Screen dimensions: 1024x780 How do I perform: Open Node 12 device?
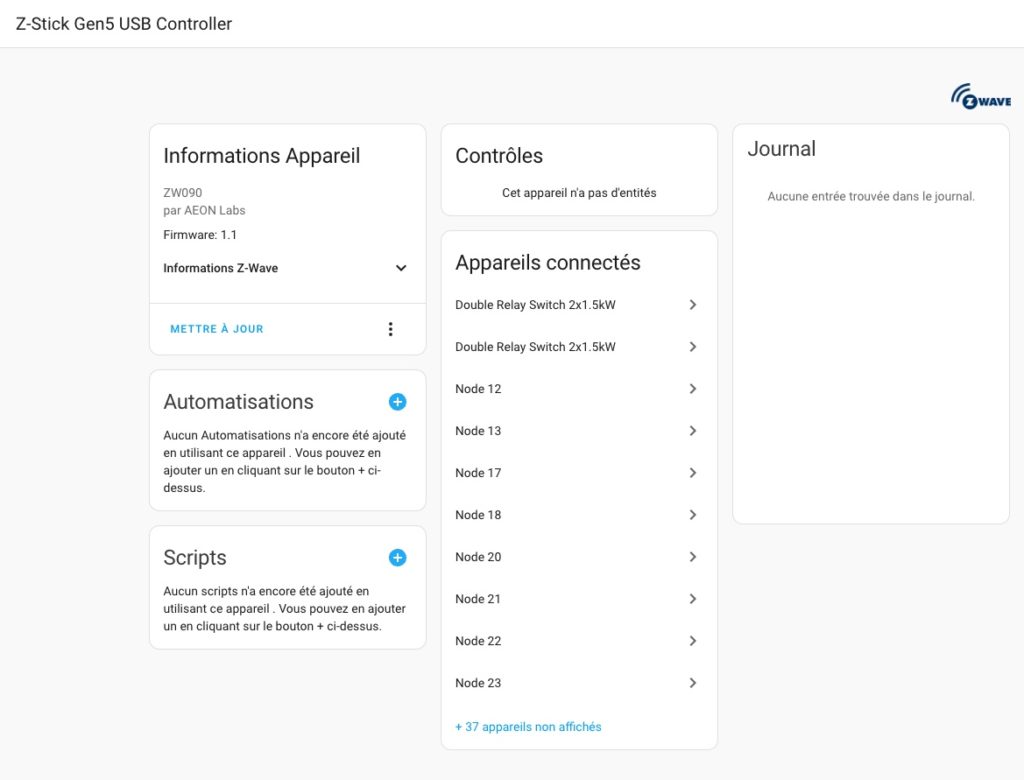pyautogui.click(x=577, y=389)
